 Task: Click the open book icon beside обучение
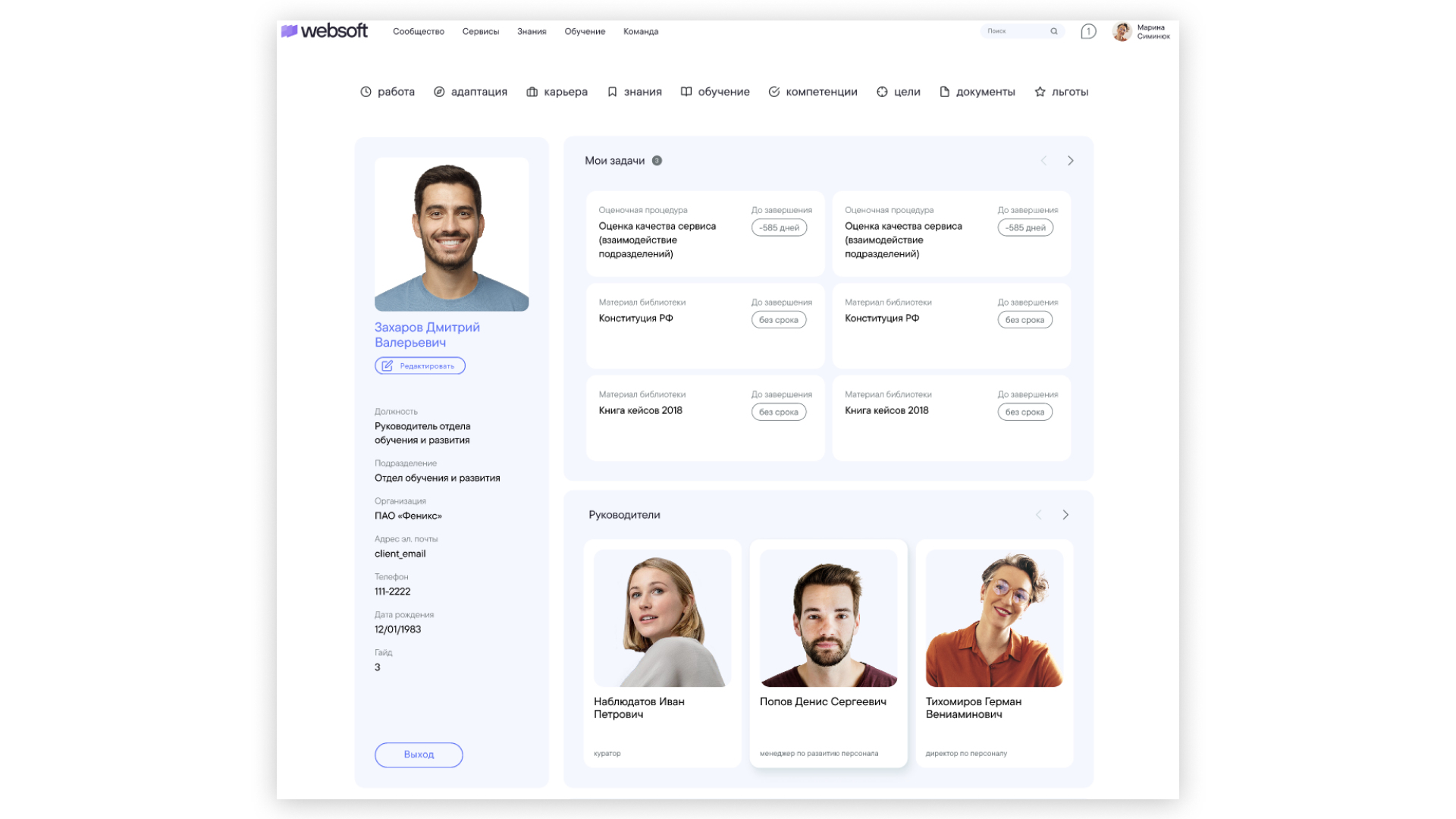(686, 92)
